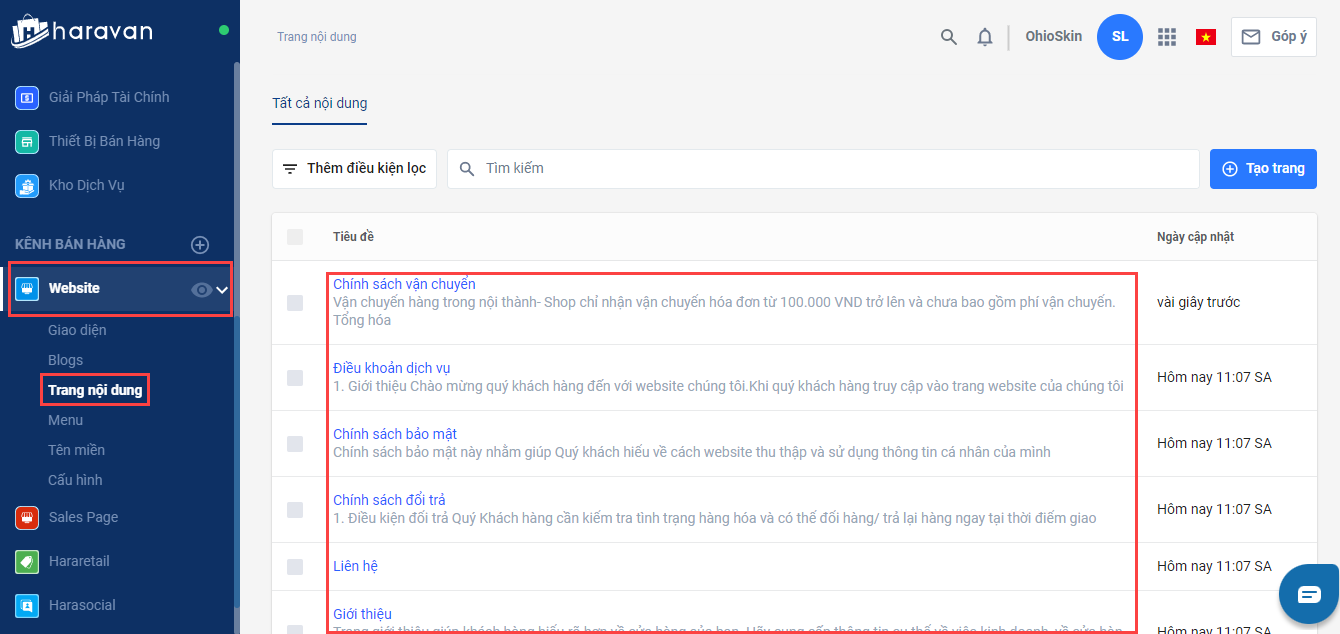Open Thêm điều kiện lọc filter dropdown
The image size is (1340, 634).
[354, 169]
